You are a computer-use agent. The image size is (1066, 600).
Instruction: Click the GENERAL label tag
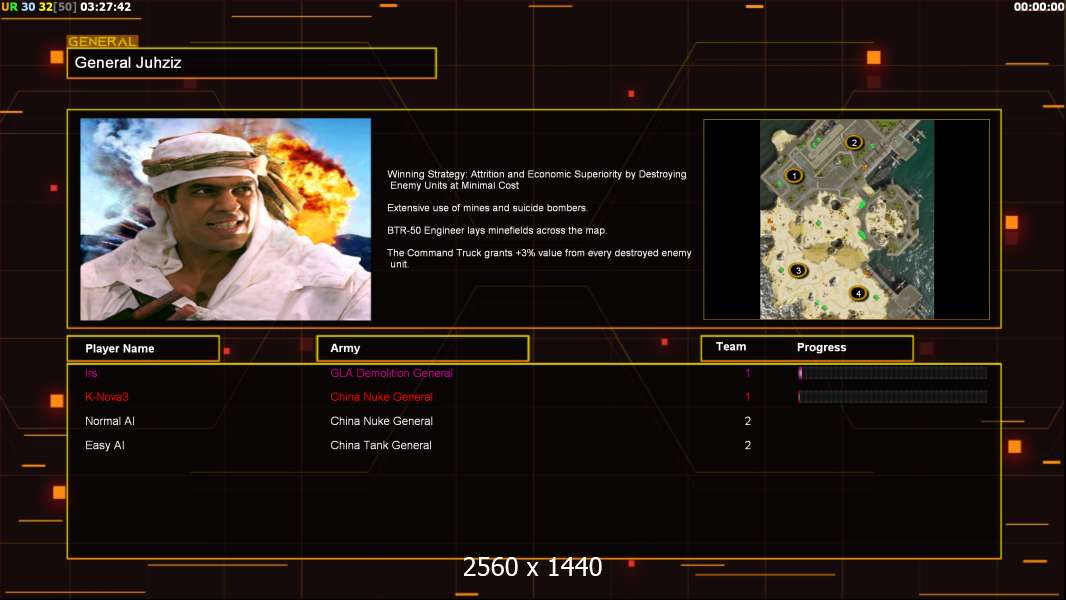coord(103,41)
